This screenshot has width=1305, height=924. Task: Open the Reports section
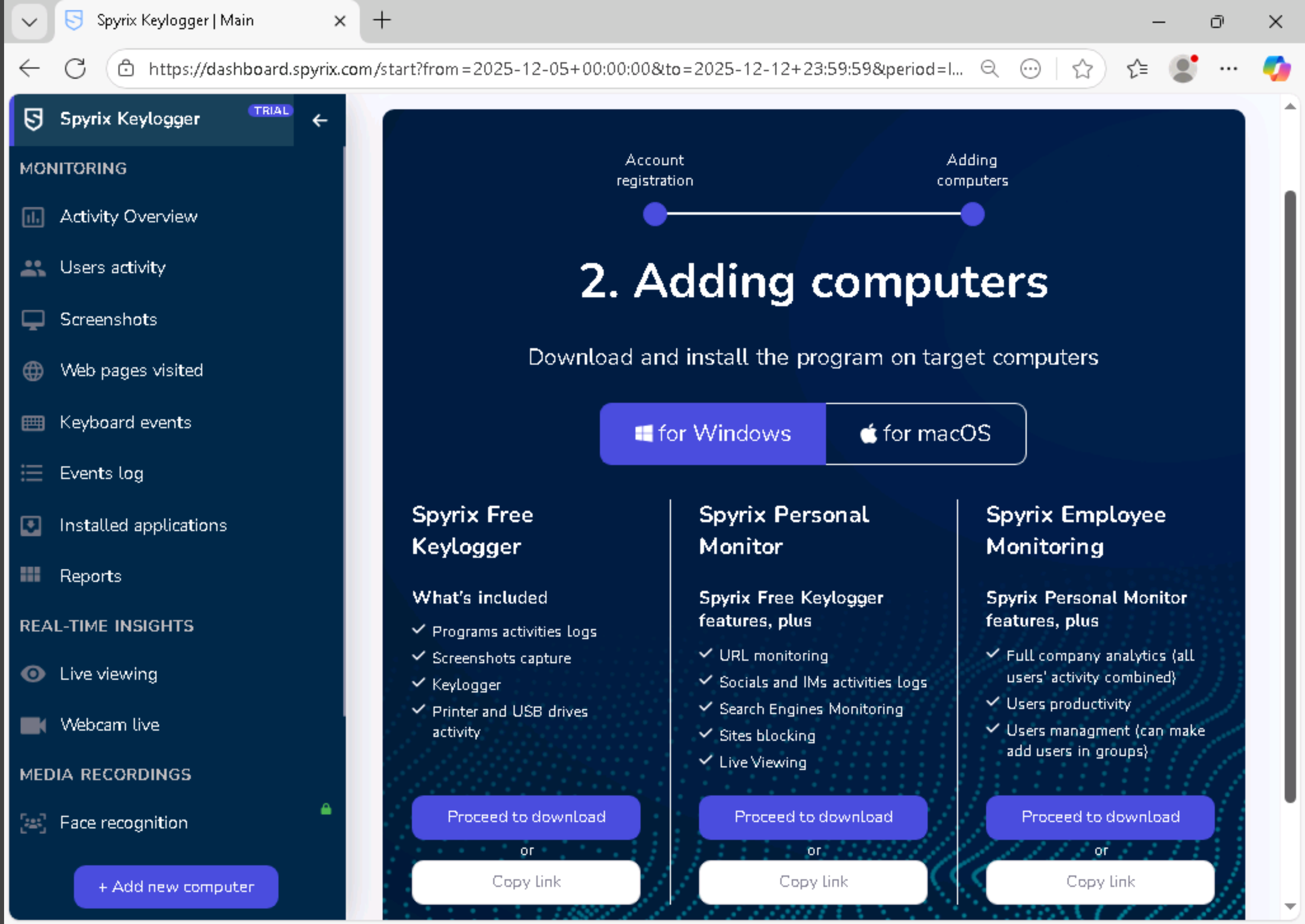point(90,576)
